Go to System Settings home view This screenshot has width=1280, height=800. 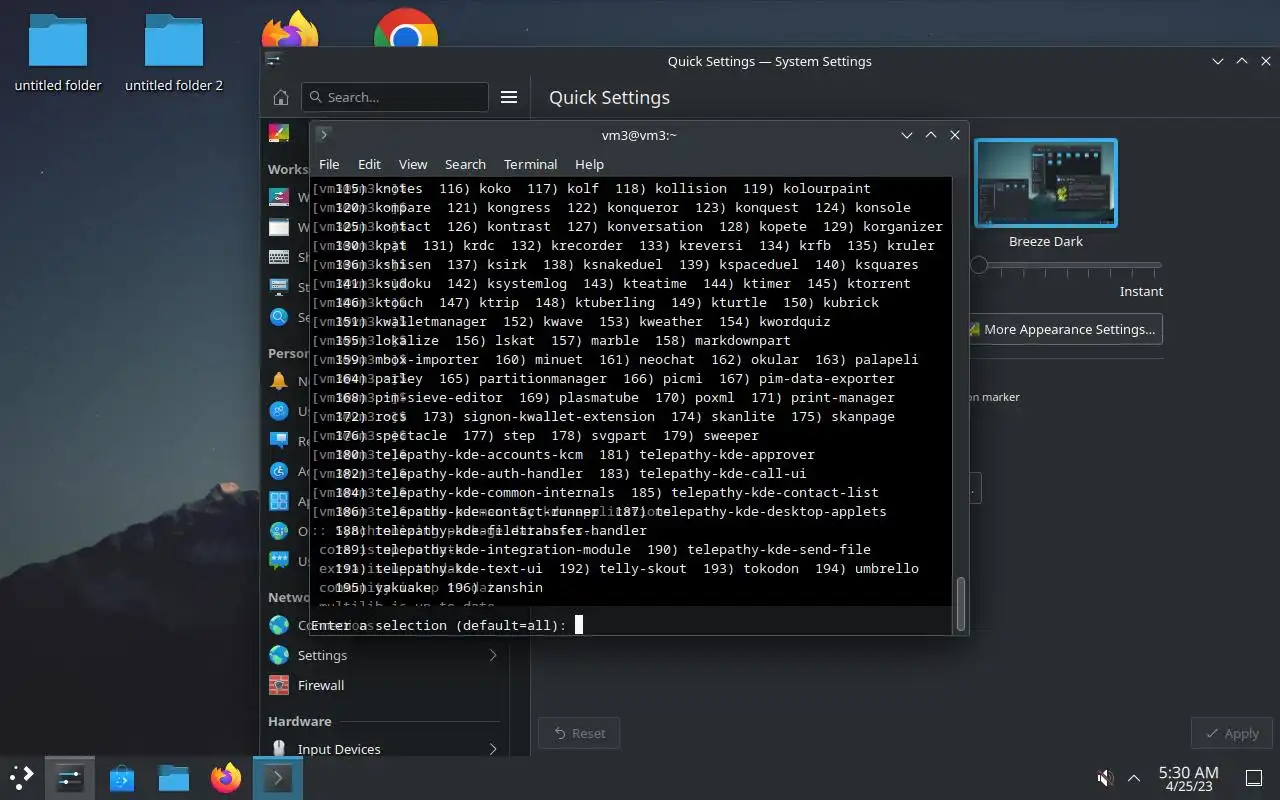[x=281, y=97]
